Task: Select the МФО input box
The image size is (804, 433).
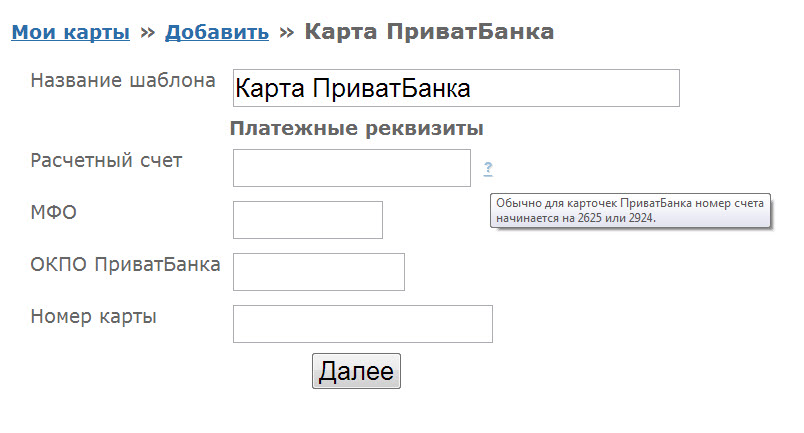Action: (307, 220)
